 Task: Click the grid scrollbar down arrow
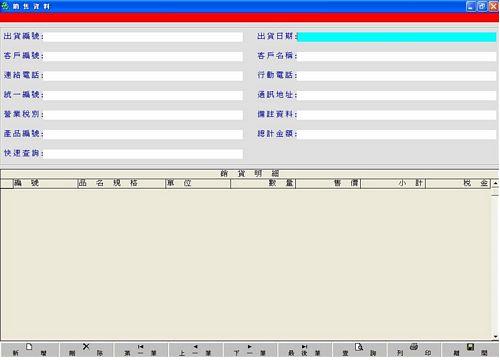pyautogui.click(x=495, y=336)
